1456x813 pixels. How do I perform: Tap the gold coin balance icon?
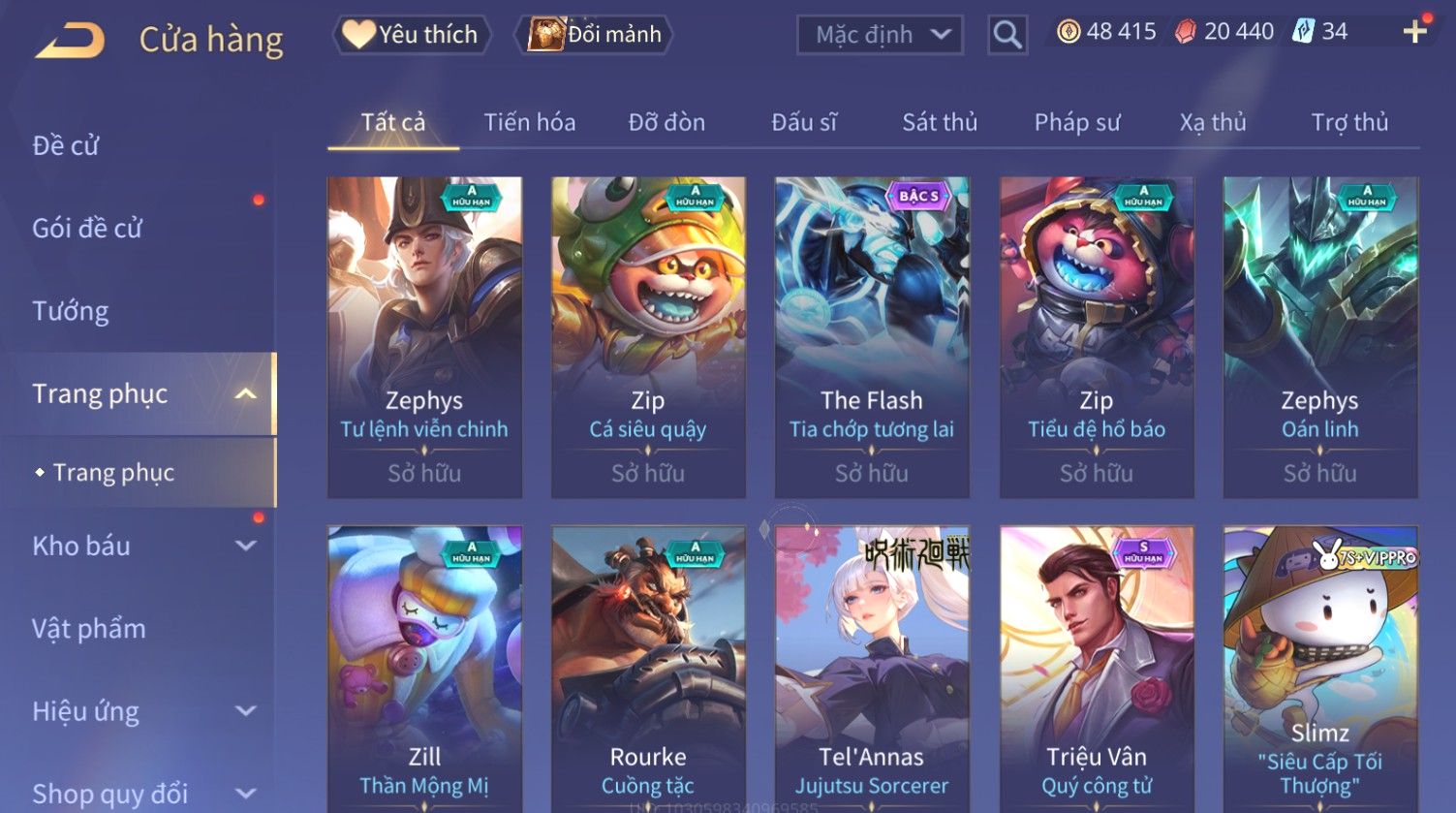[x=1068, y=32]
